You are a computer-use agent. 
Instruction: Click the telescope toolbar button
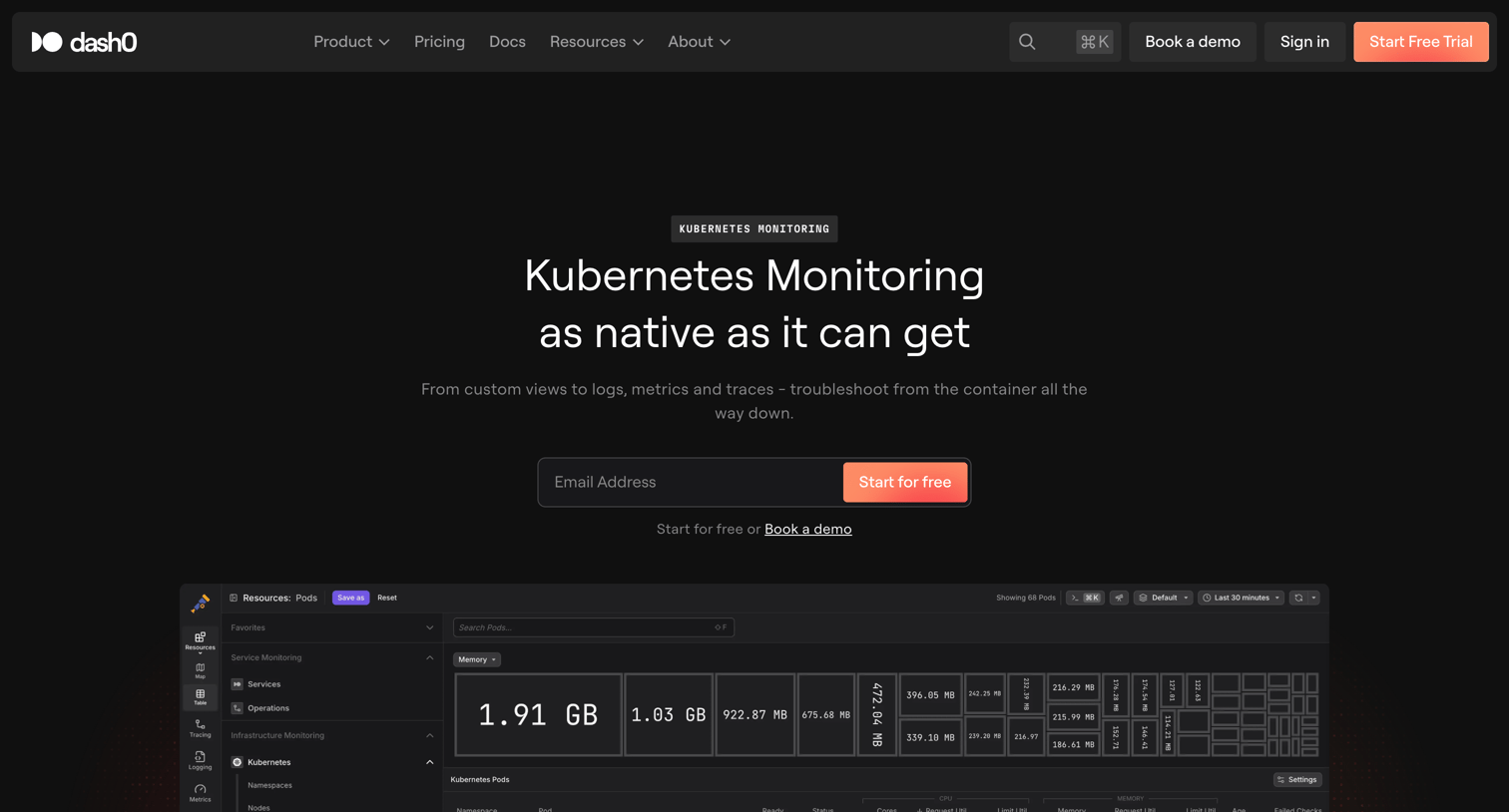click(1119, 598)
